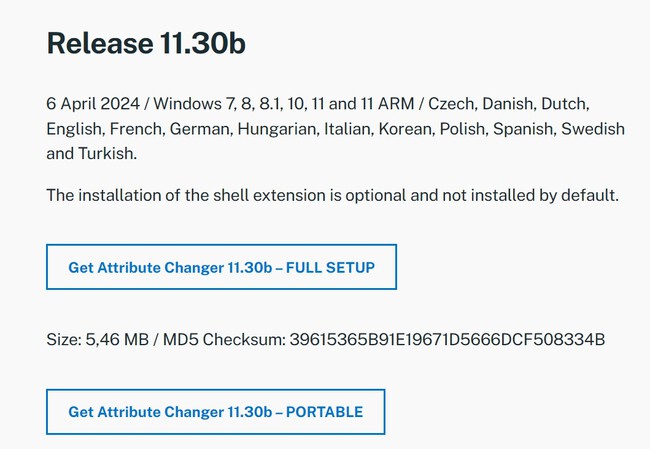650x449 pixels.
Task: Click the 6 April 2024 release date
Action: click(x=93, y=104)
